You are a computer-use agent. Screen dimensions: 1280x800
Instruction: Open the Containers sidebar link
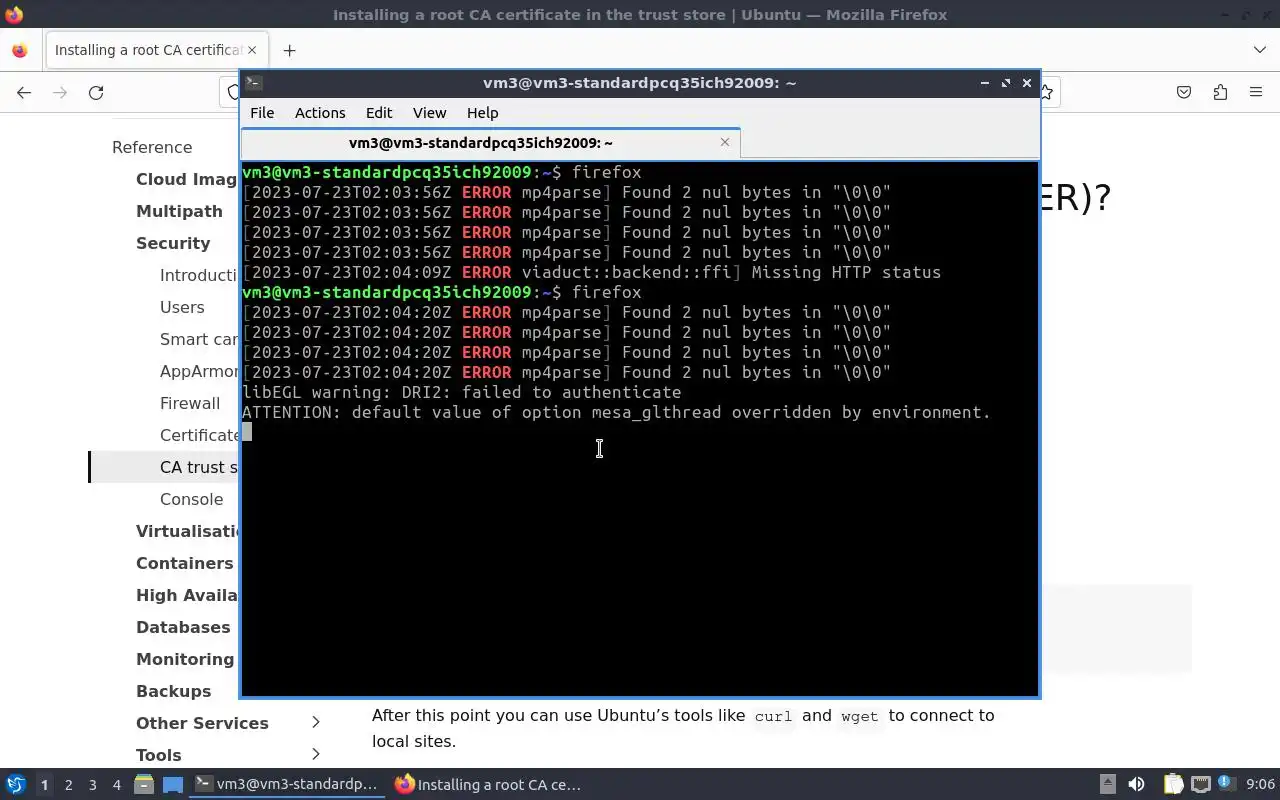185,563
